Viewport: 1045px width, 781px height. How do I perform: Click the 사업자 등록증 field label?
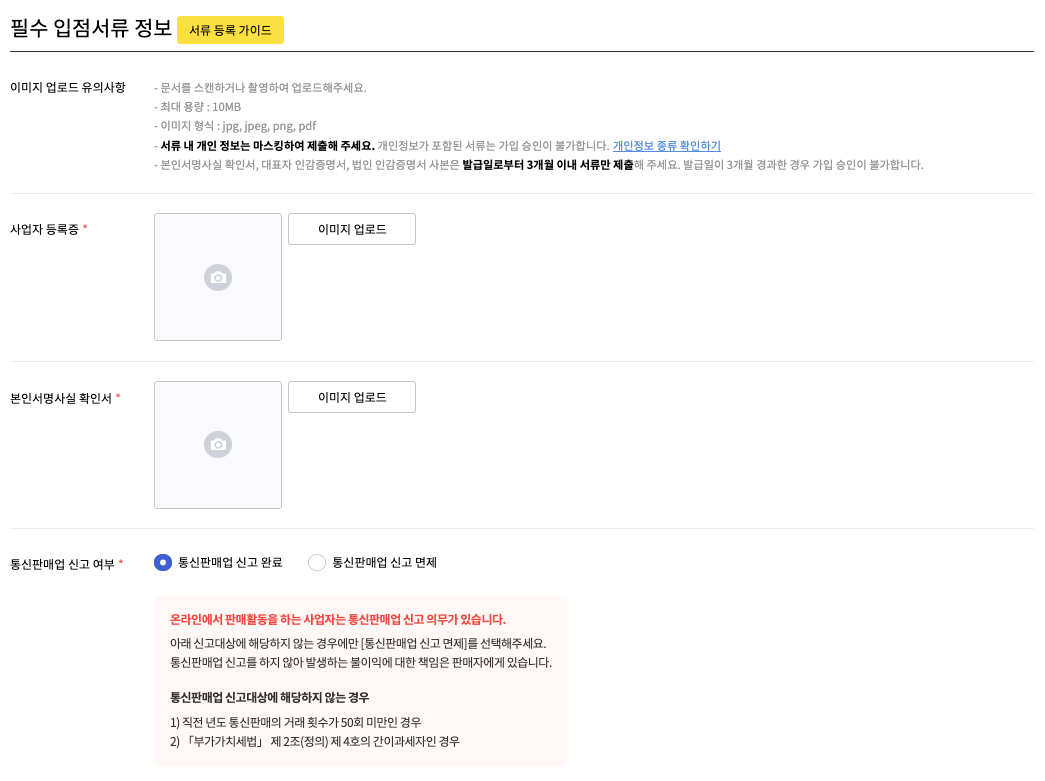pyautogui.click(x=44, y=229)
